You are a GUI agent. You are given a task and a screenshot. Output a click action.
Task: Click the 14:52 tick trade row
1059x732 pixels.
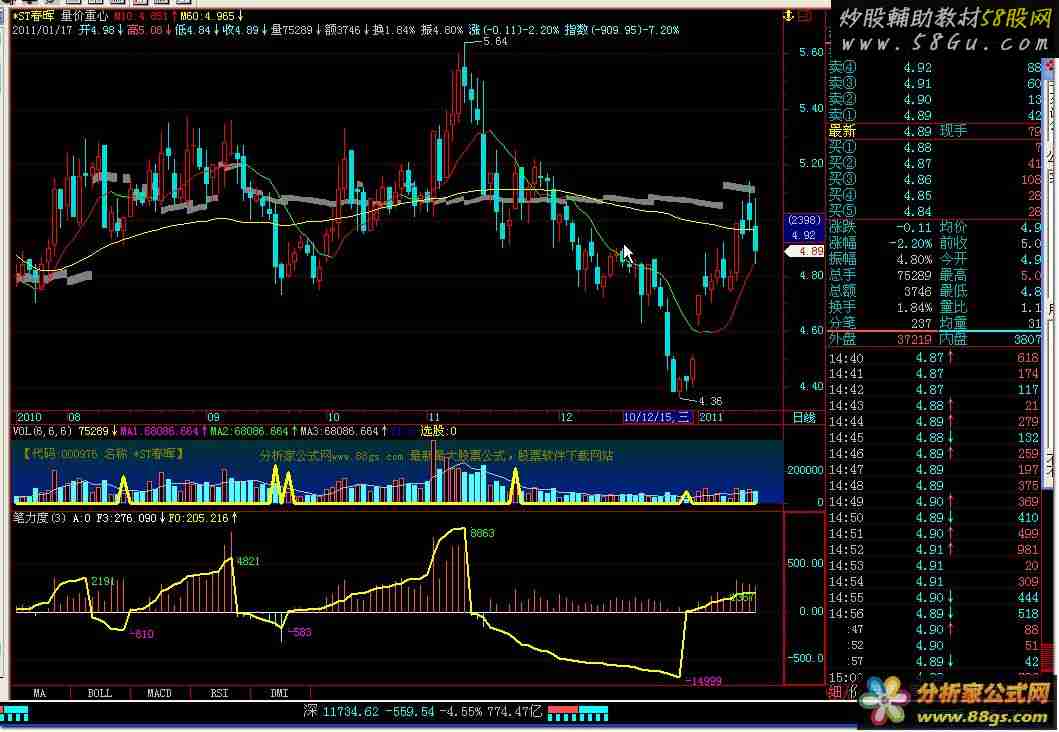[x=935, y=550]
